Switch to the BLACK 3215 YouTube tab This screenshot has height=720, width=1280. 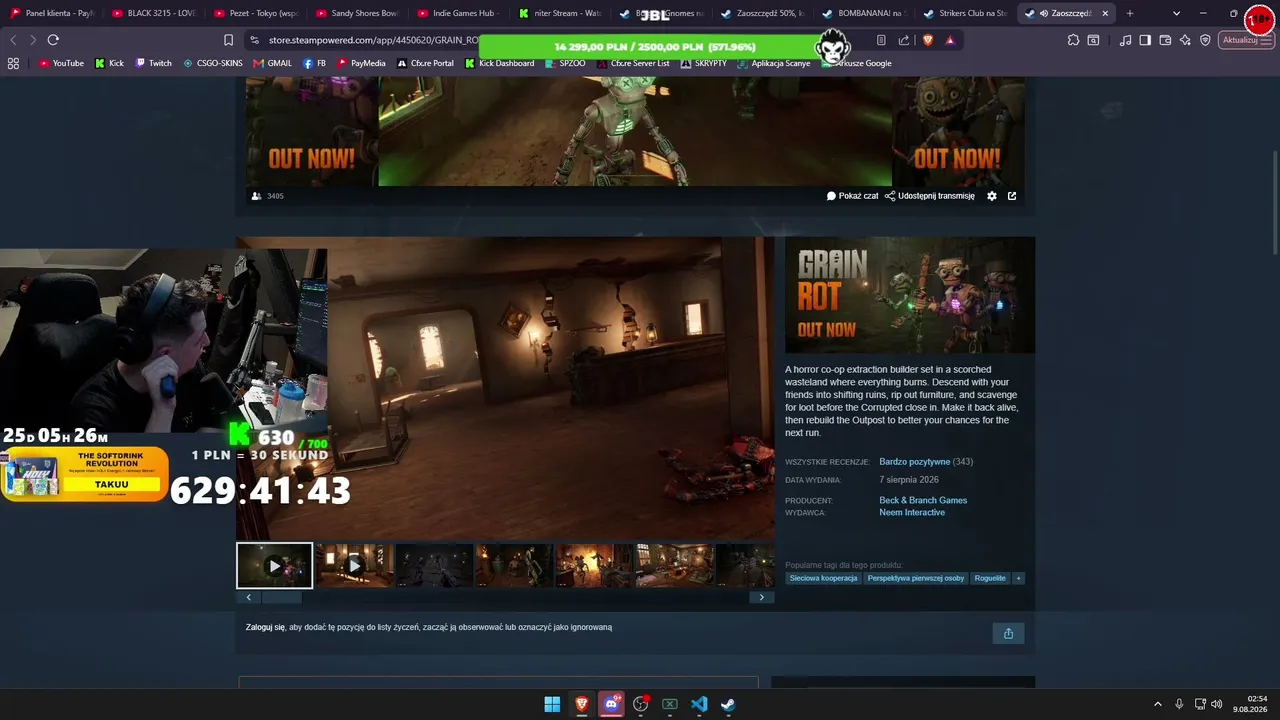153,14
